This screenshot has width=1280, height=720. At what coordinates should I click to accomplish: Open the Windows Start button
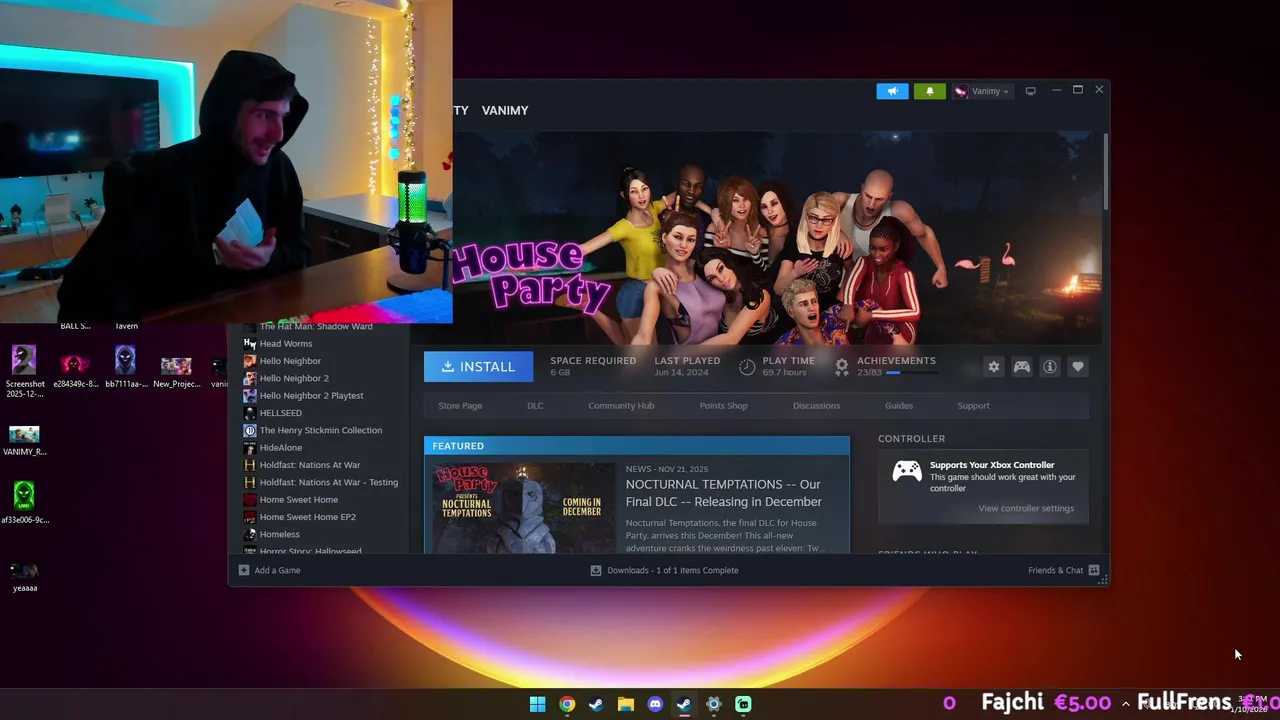click(537, 704)
